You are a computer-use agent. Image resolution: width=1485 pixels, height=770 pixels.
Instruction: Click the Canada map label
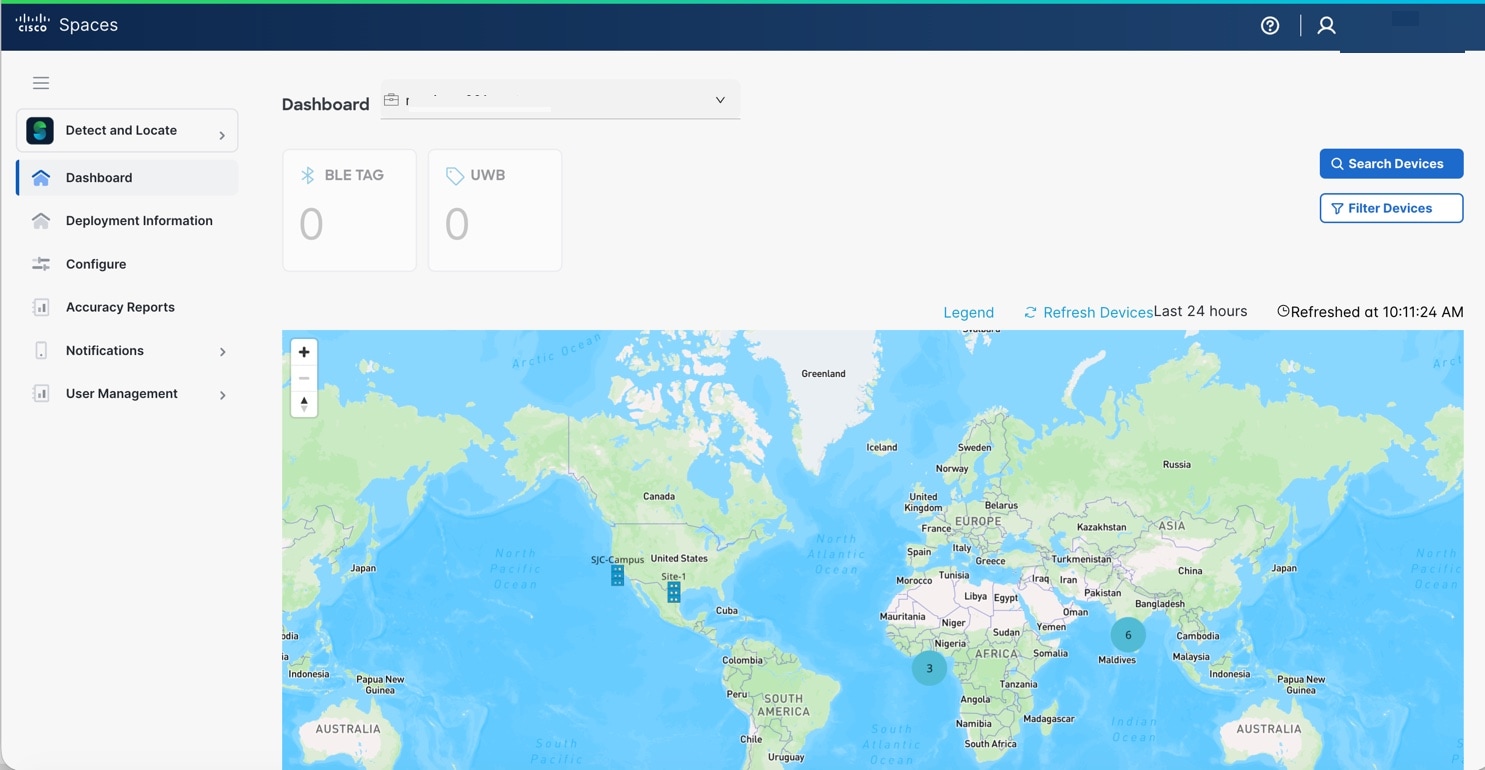click(x=659, y=496)
